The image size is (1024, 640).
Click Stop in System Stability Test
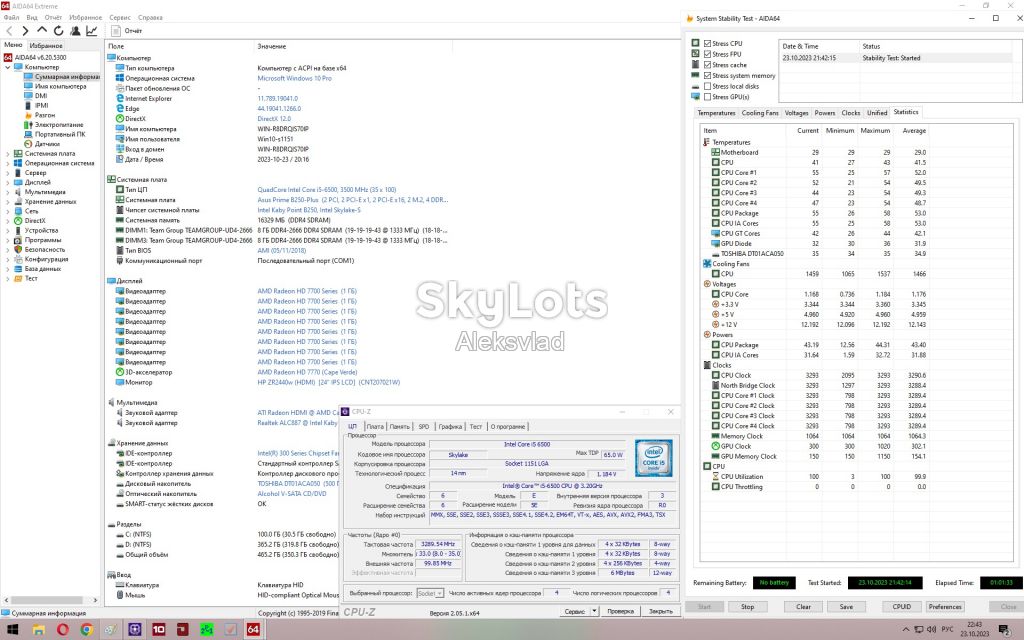click(747, 607)
